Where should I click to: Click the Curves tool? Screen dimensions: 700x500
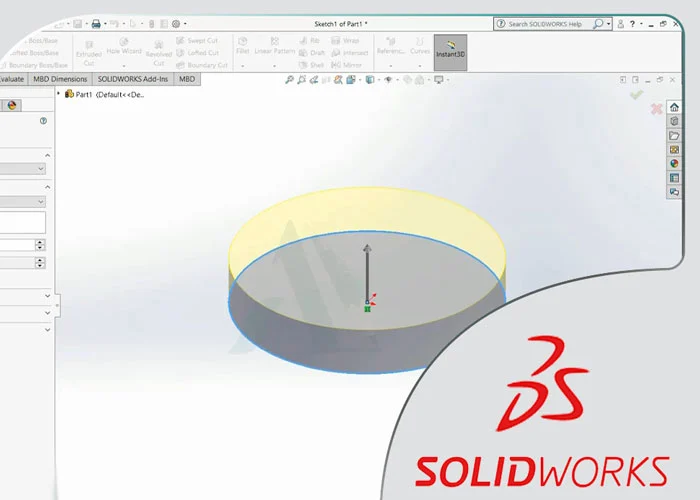(420, 46)
